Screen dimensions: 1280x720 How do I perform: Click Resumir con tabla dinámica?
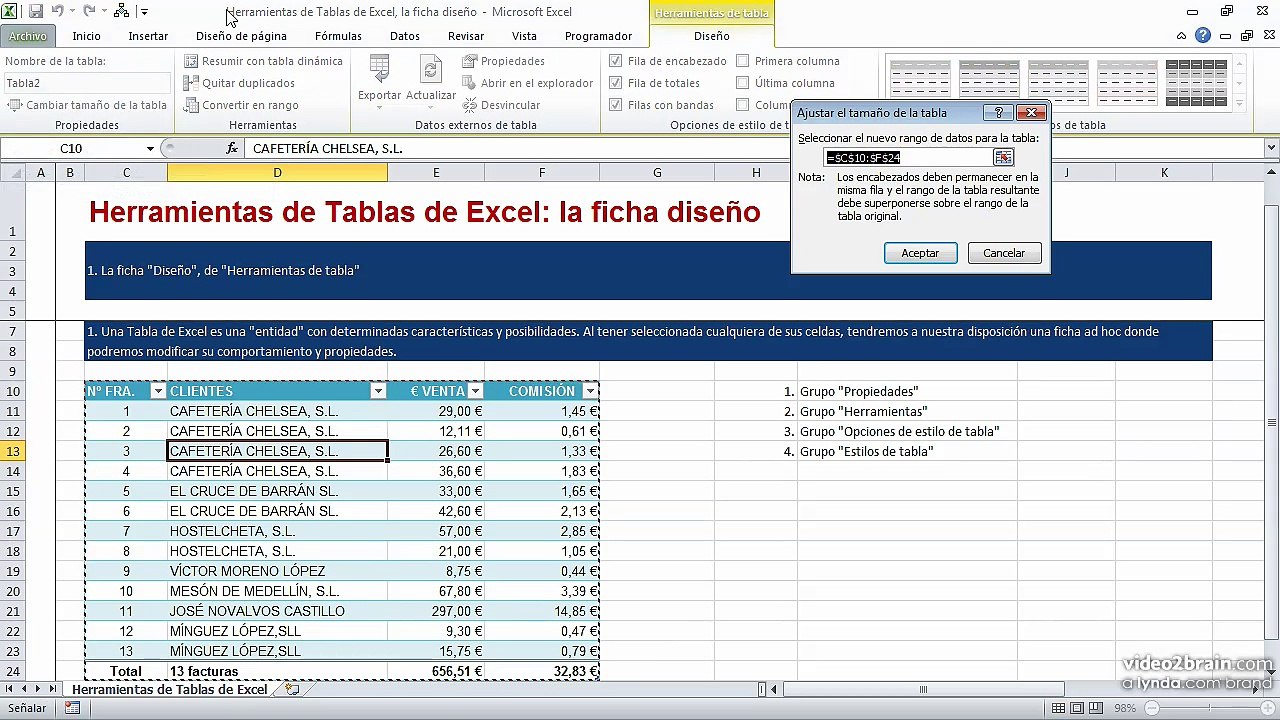[263, 61]
